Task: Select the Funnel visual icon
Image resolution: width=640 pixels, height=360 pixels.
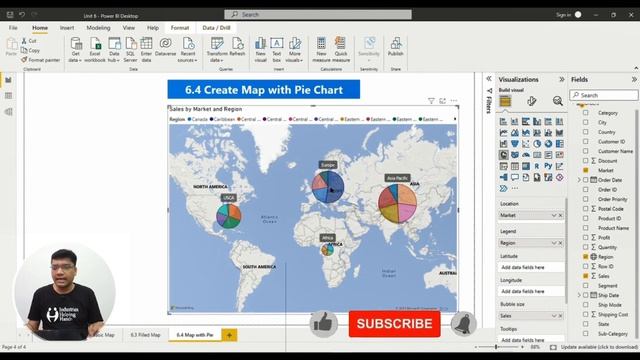Action: click(515, 144)
